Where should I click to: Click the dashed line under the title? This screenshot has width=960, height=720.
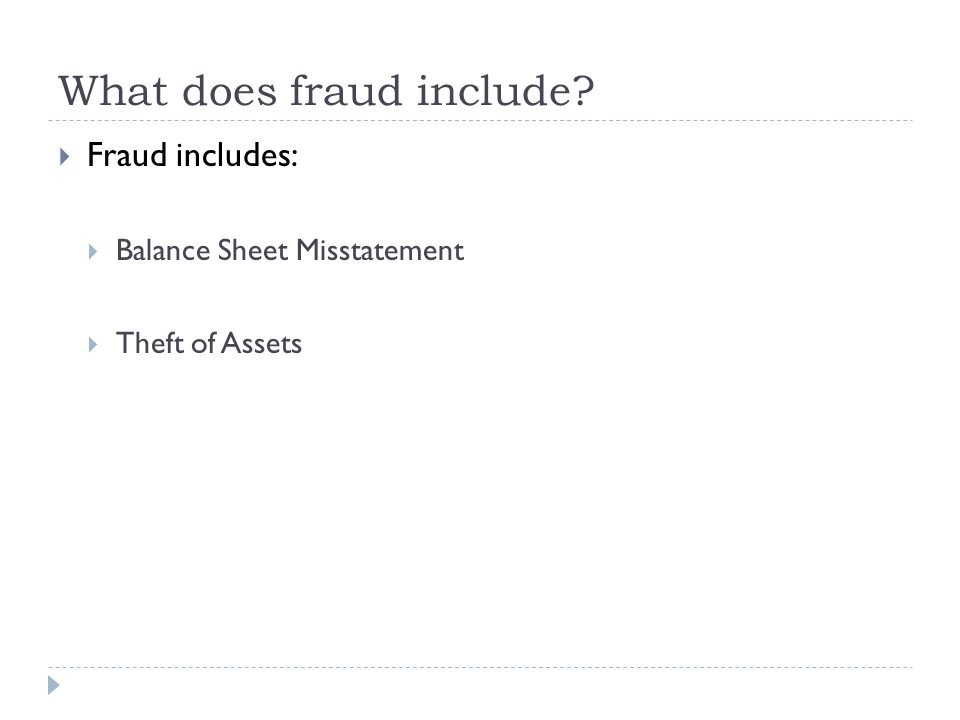click(x=480, y=121)
